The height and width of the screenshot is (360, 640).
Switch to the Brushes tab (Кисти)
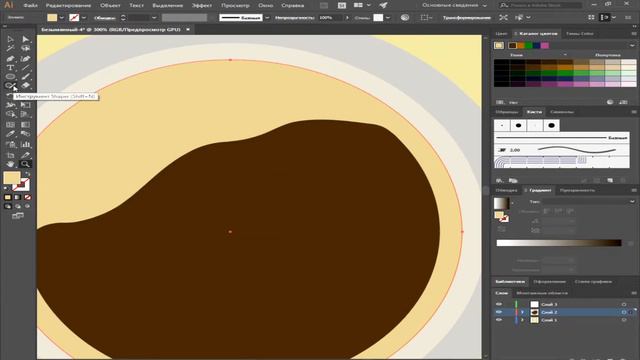pos(534,112)
